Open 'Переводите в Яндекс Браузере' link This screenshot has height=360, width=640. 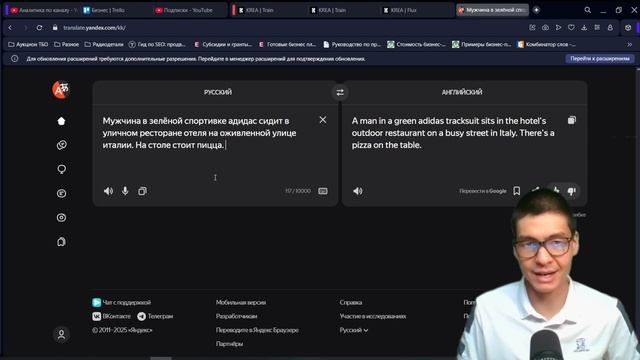tap(257, 330)
